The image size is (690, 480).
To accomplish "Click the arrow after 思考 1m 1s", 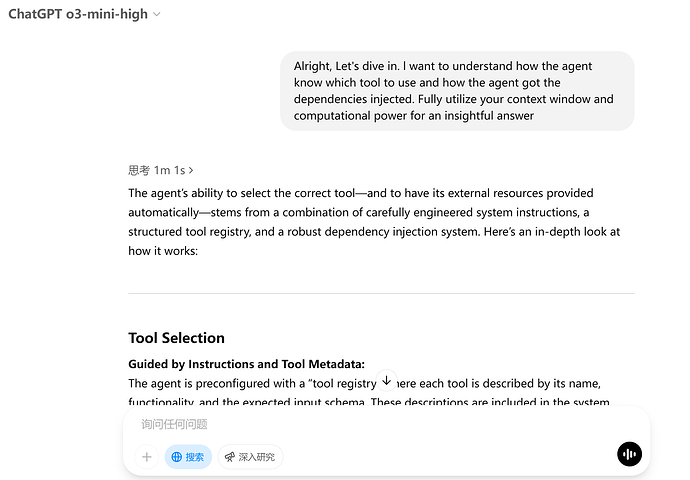I will pyautogui.click(x=191, y=170).
